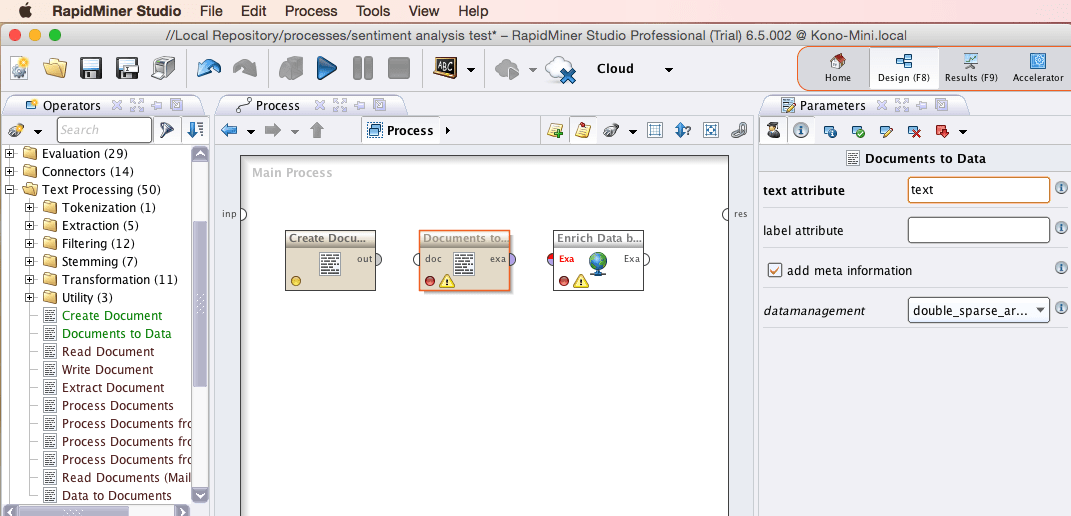Toggle the round blue info icon in Parameters toolbar
The height and width of the screenshot is (516, 1071).
tap(801, 131)
